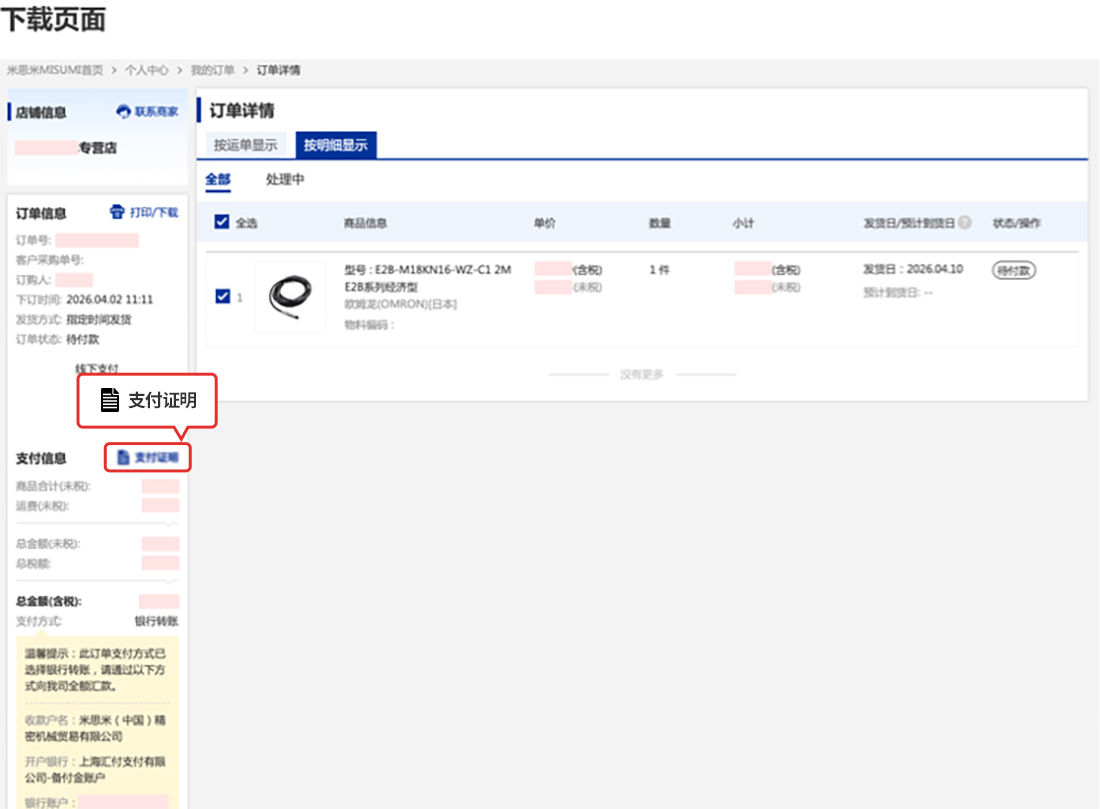
Task: Click the 联系商家 headset icon
Action: point(124,112)
